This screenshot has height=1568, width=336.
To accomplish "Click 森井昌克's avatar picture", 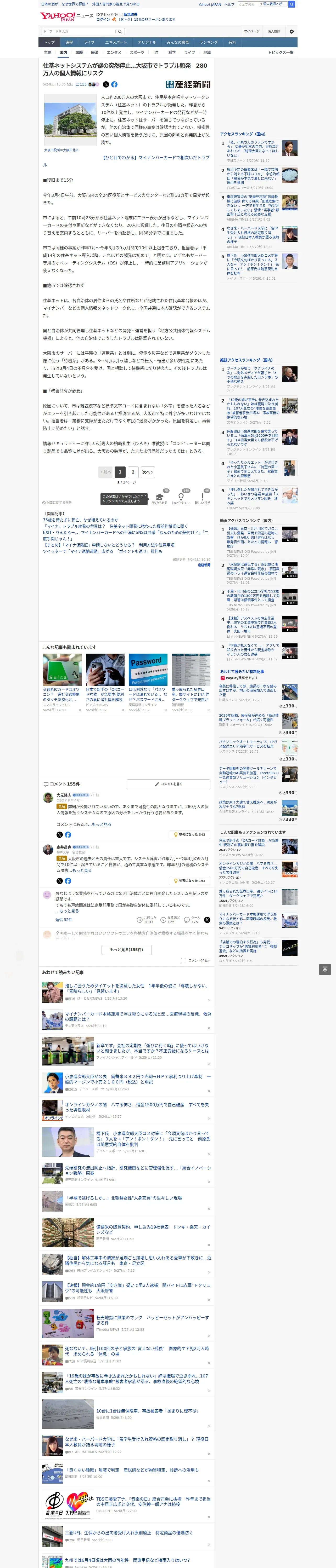I will 48,849.
